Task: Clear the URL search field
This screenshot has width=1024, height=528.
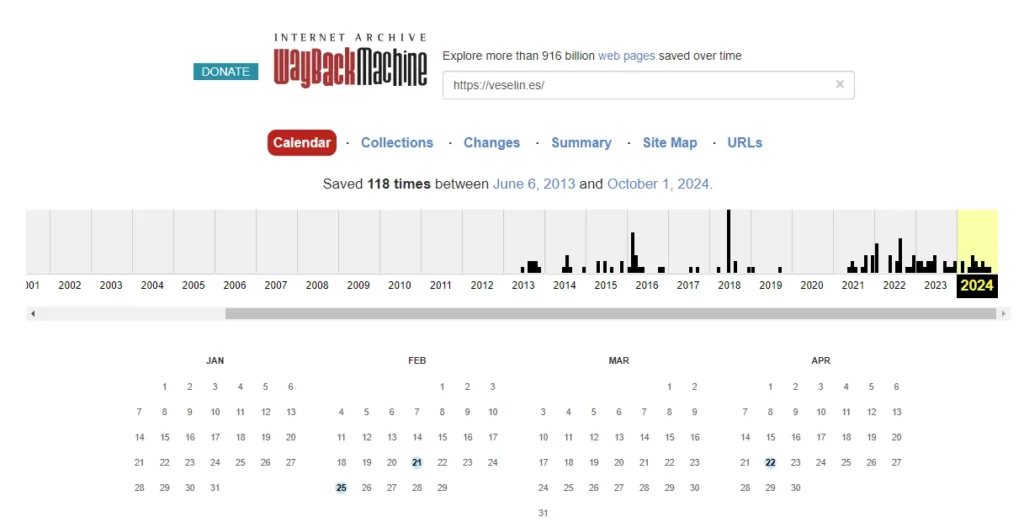Action: [x=840, y=85]
